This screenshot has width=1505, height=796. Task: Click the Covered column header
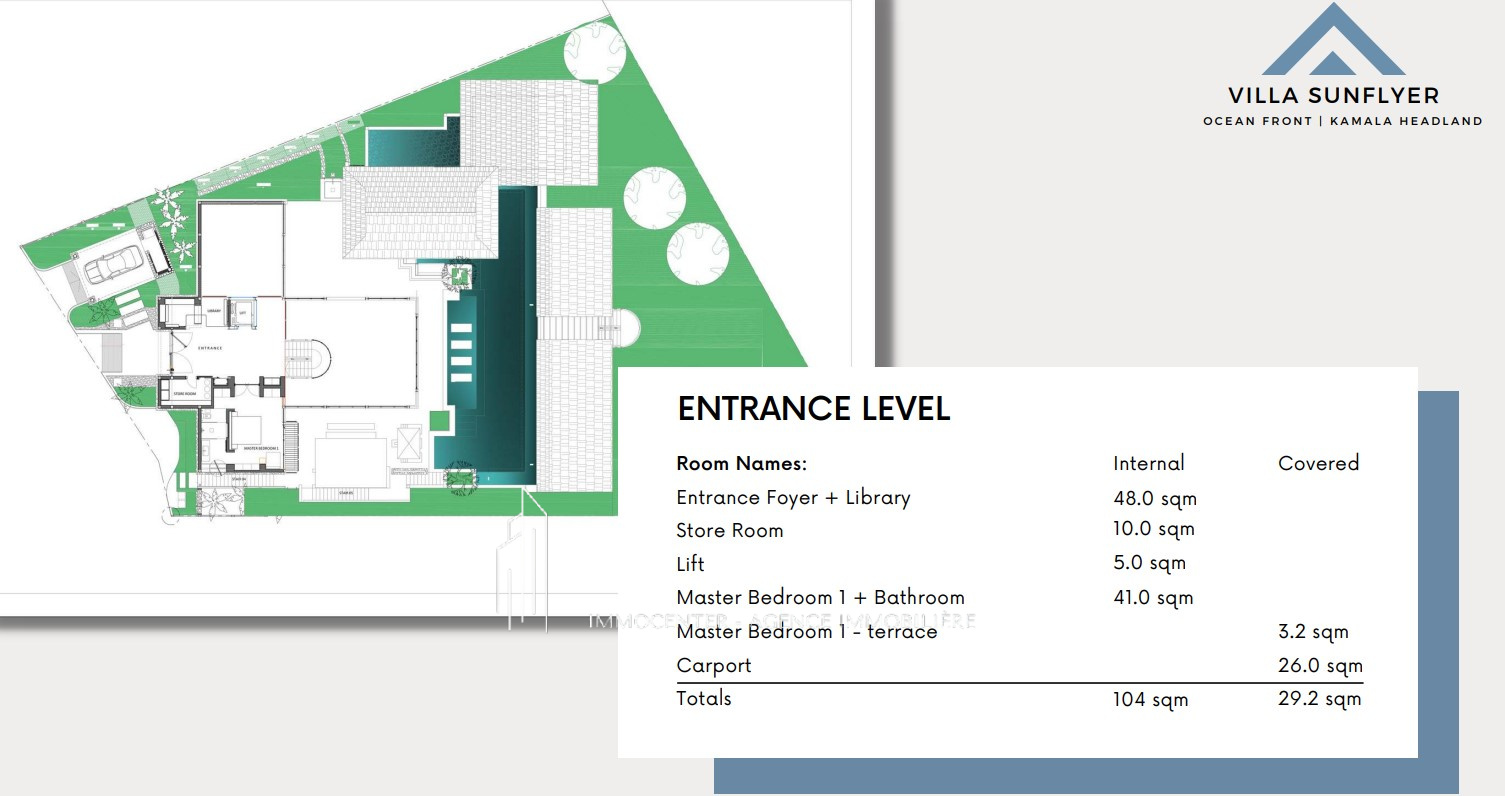pos(1318,463)
